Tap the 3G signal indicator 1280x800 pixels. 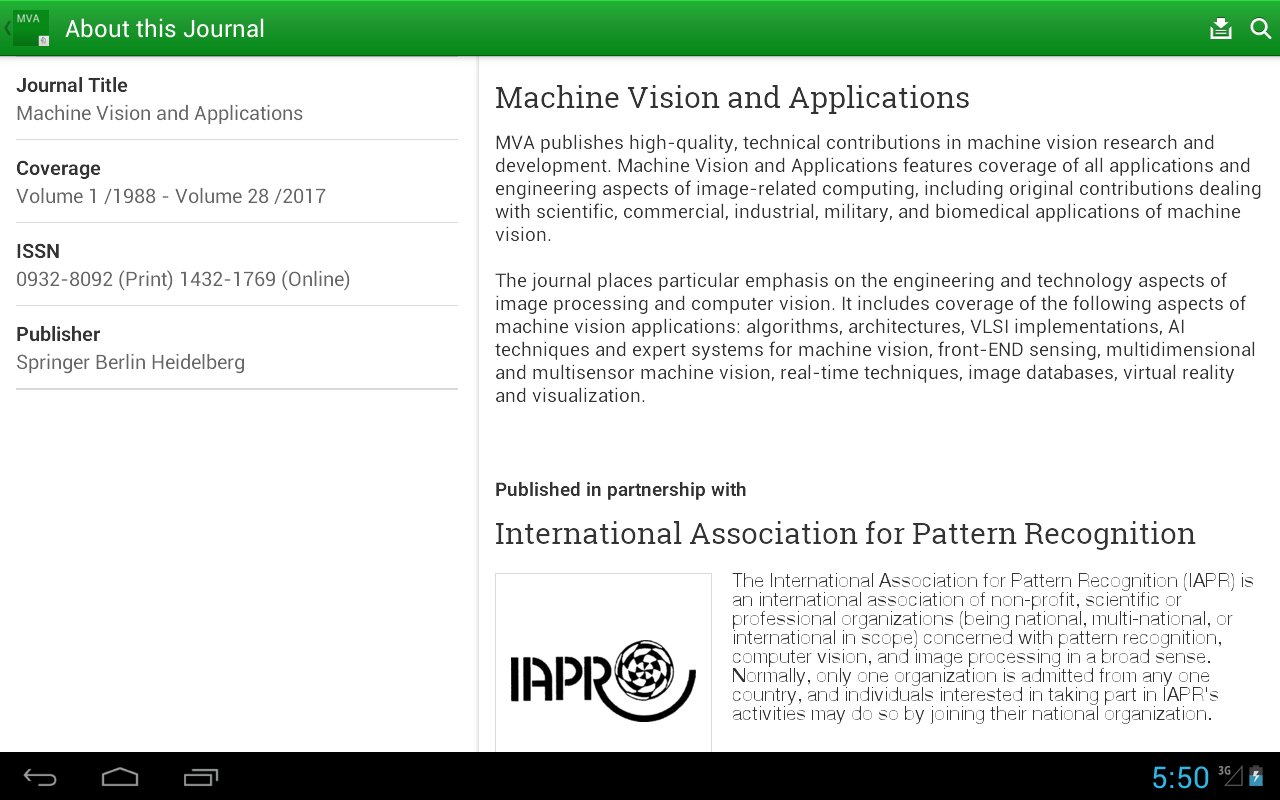1229,775
